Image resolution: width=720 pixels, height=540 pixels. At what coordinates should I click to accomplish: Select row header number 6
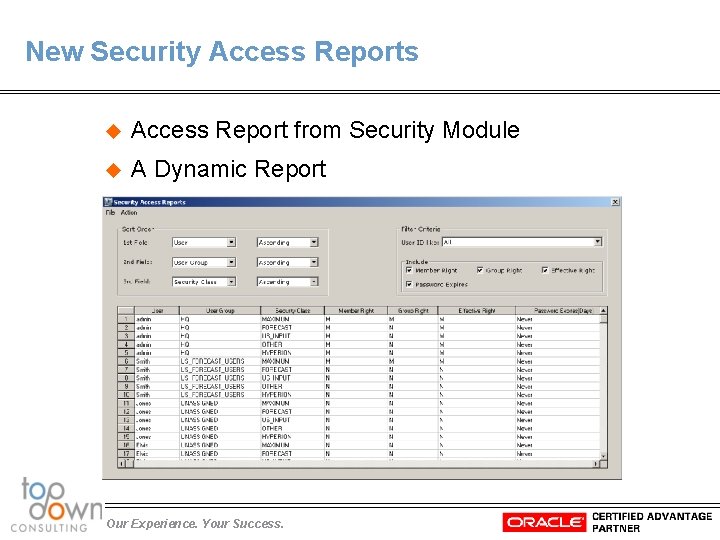point(126,361)
